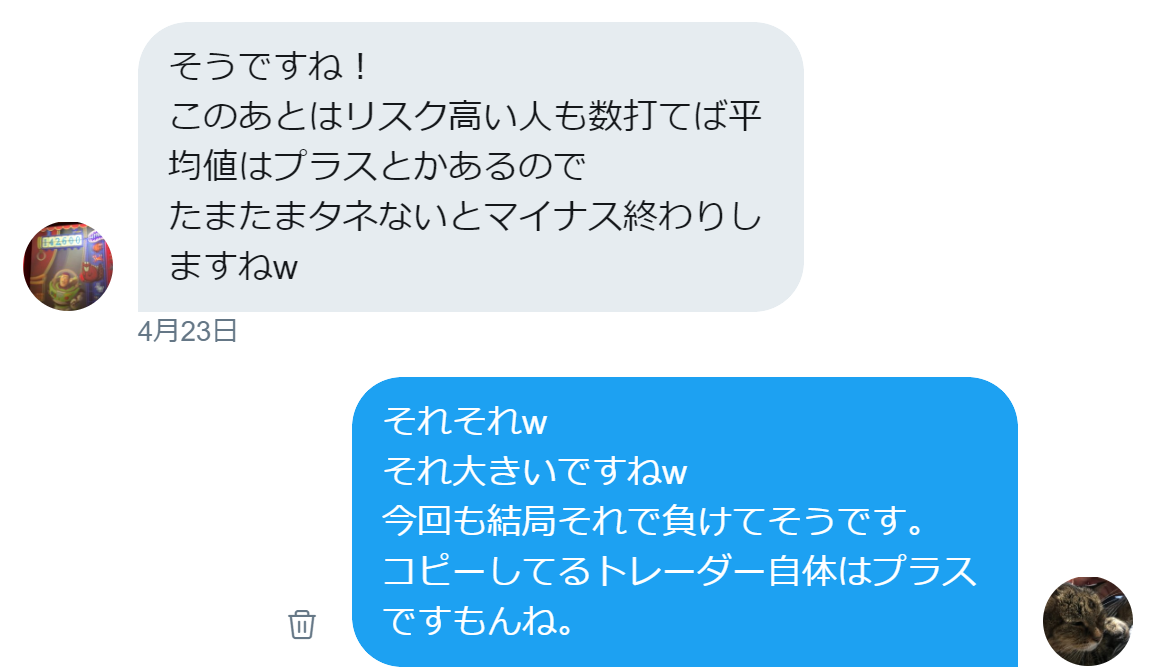Click the text line そうですね！
This screenshot has width=1170, height=667.
coord(270,66)
